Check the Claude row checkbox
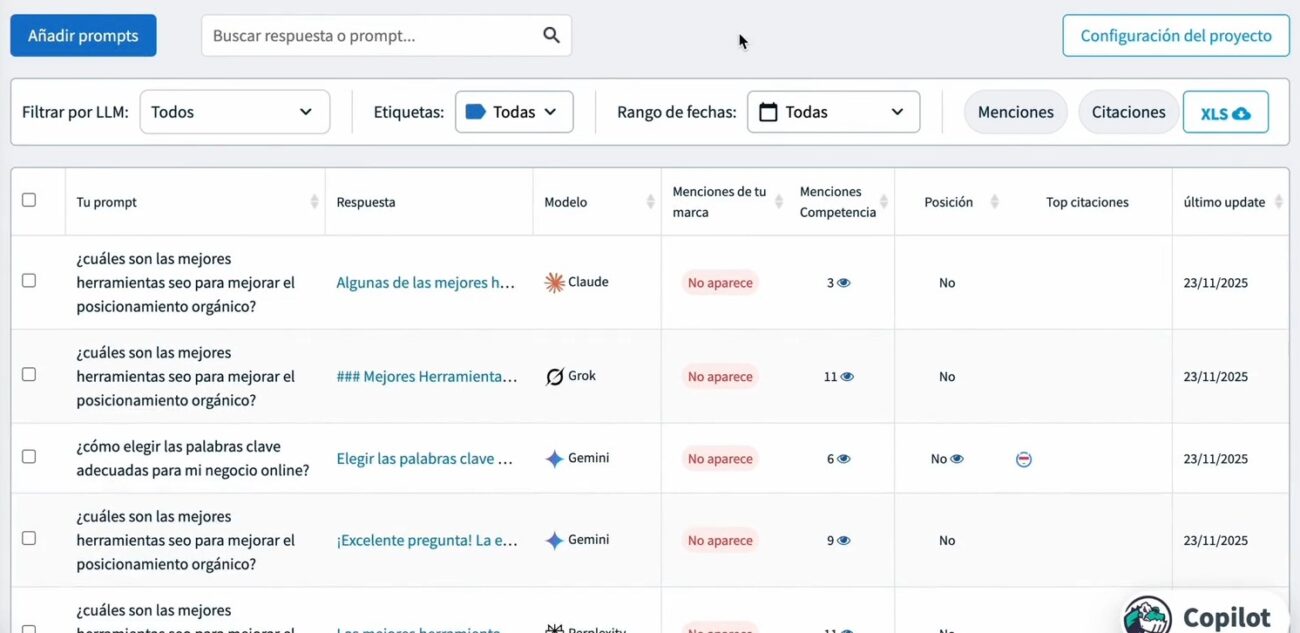Viewport: 1300px width, 633px height. [x=29, y=281]
